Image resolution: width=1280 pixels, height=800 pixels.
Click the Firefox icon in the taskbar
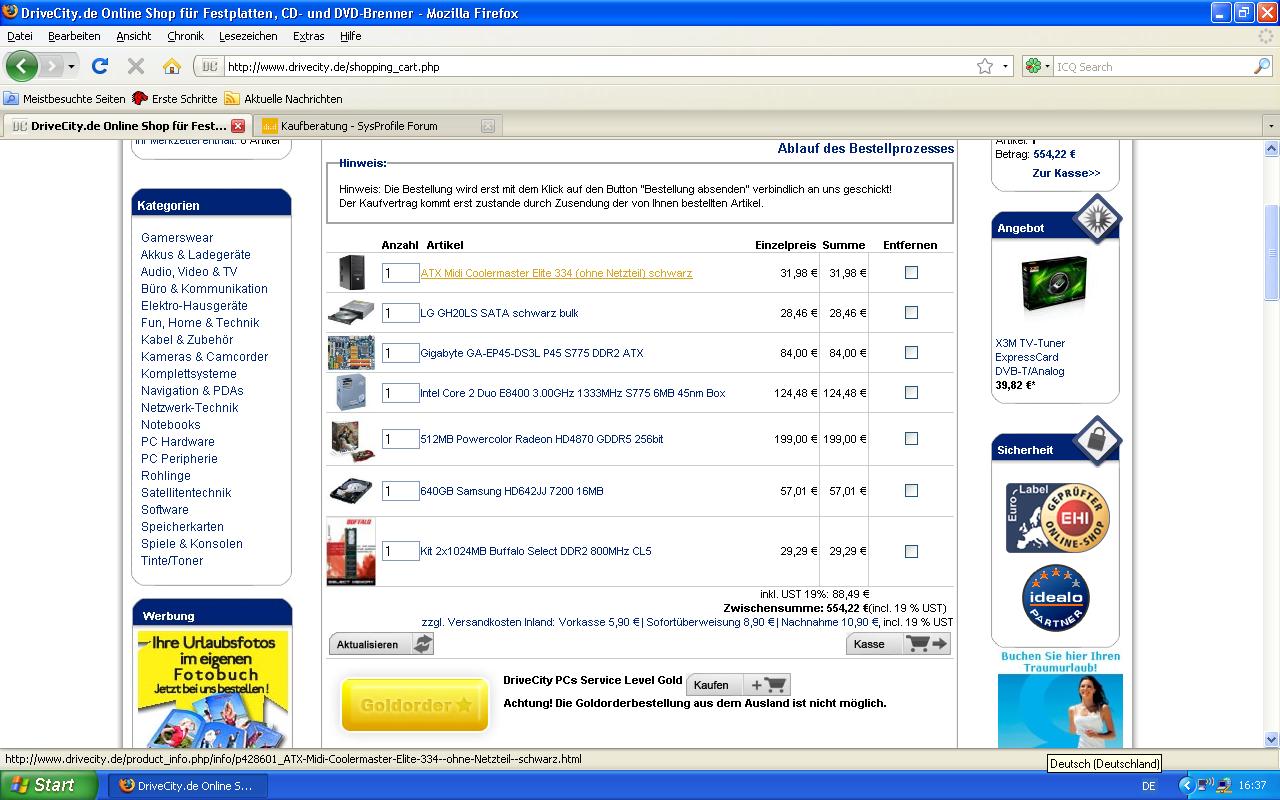click(x=126, y=786)
